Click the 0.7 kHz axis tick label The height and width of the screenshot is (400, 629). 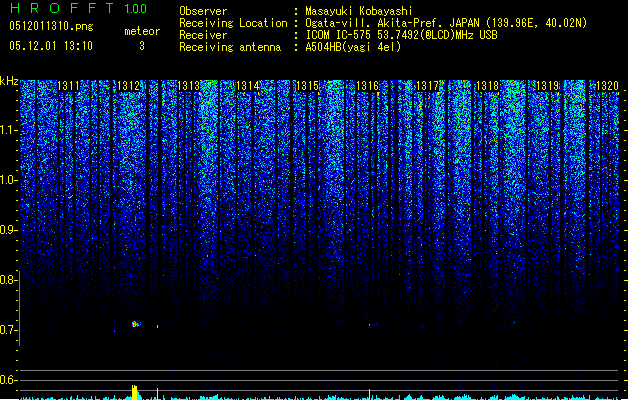[x=9, y=330]
